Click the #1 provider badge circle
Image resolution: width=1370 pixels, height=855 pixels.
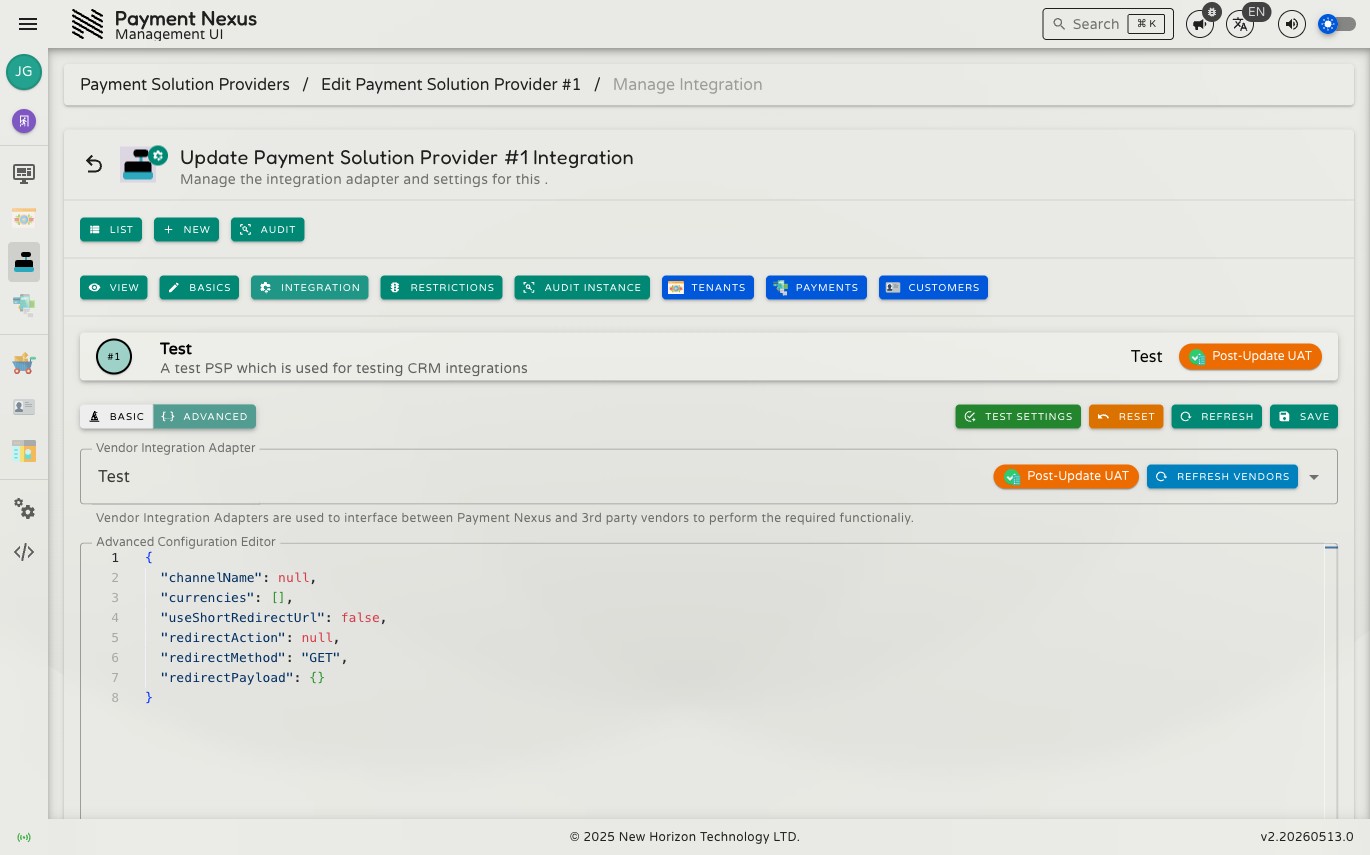(114, 357)
